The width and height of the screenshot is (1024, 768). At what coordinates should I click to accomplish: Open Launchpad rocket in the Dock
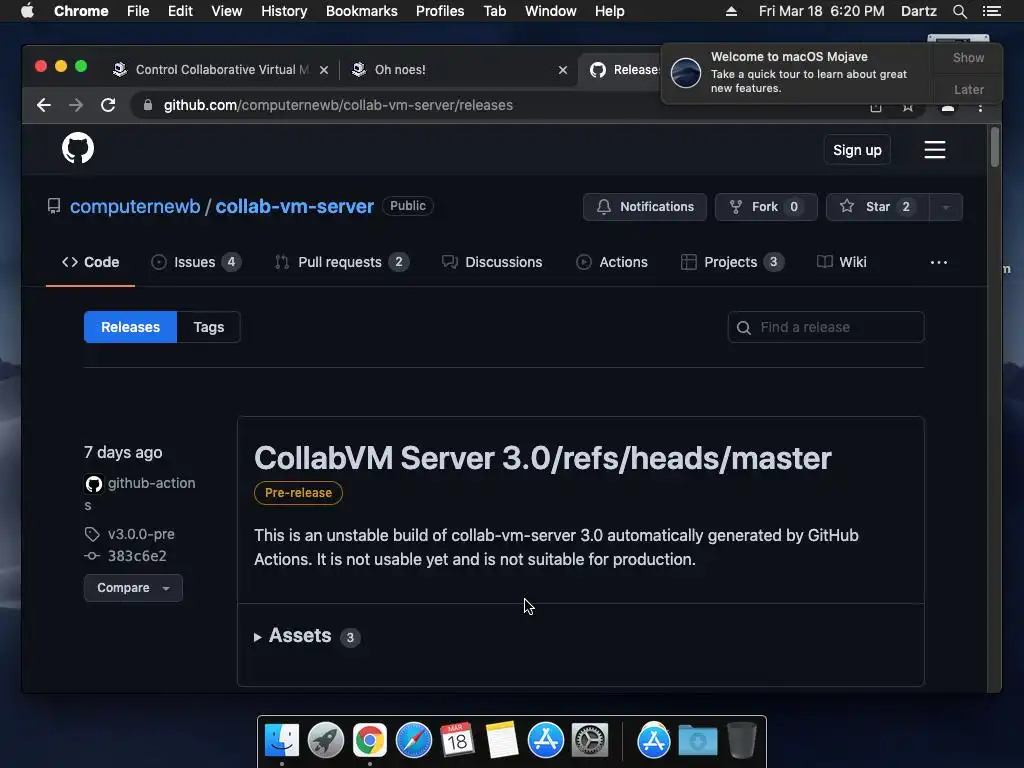[326, 740]
